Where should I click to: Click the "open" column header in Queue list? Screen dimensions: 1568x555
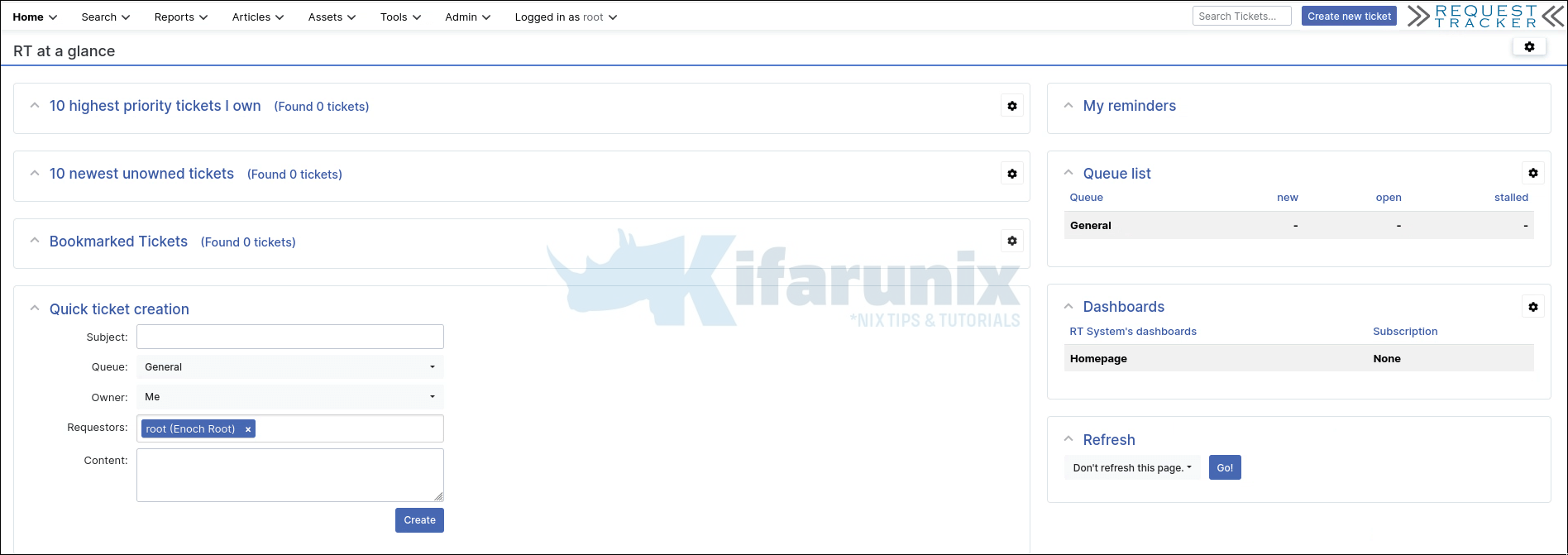(x=1389, y=198)
